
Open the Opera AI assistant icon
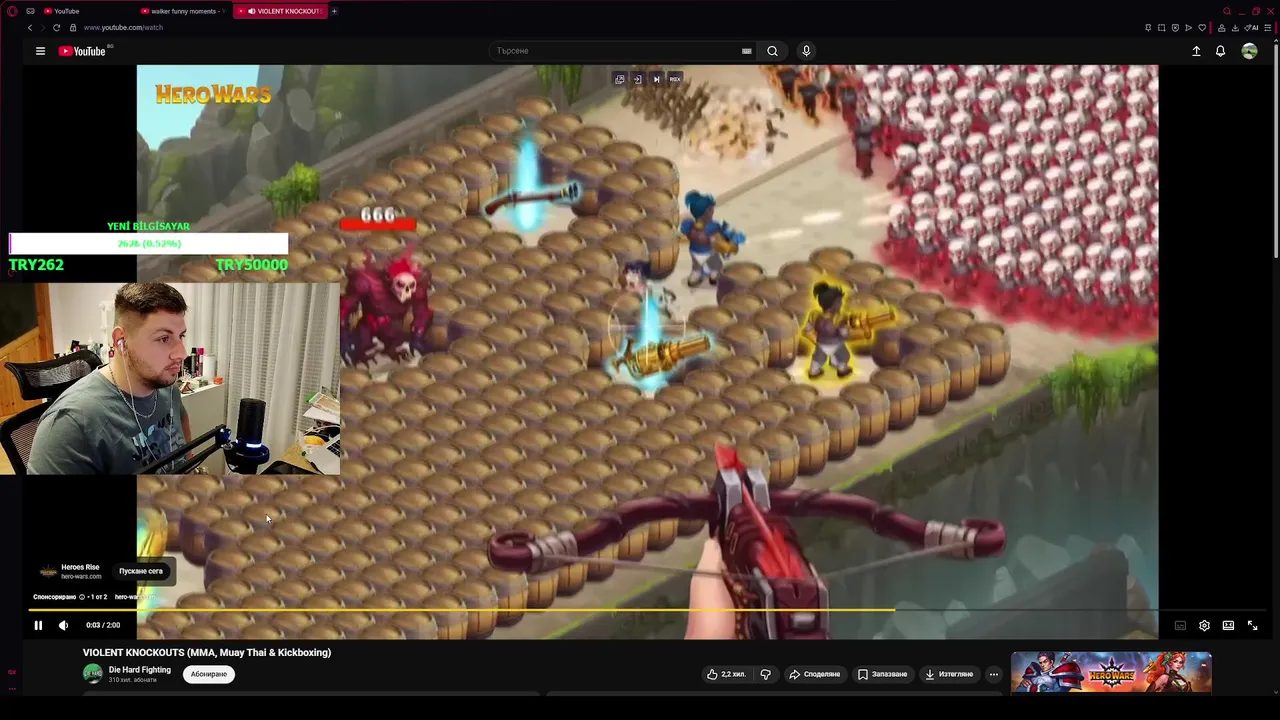[1252, 28]
